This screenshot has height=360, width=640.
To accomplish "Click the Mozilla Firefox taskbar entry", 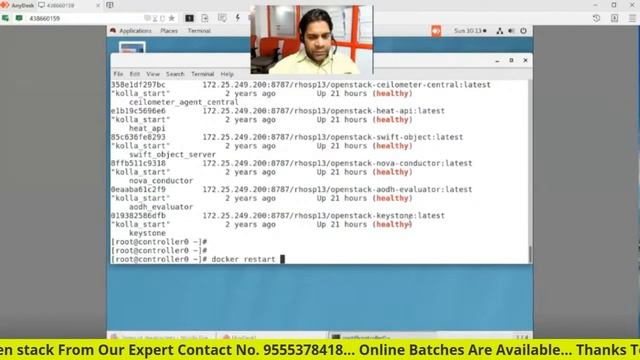I will point(161,337).
